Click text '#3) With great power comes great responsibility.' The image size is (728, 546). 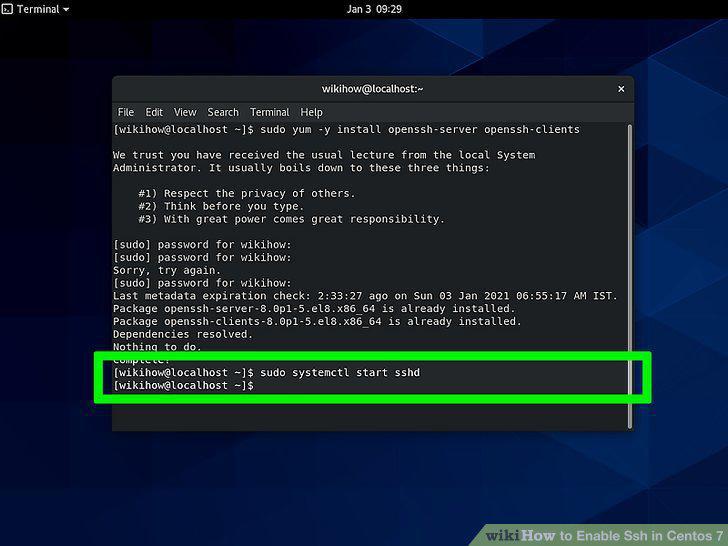point(291,219)
